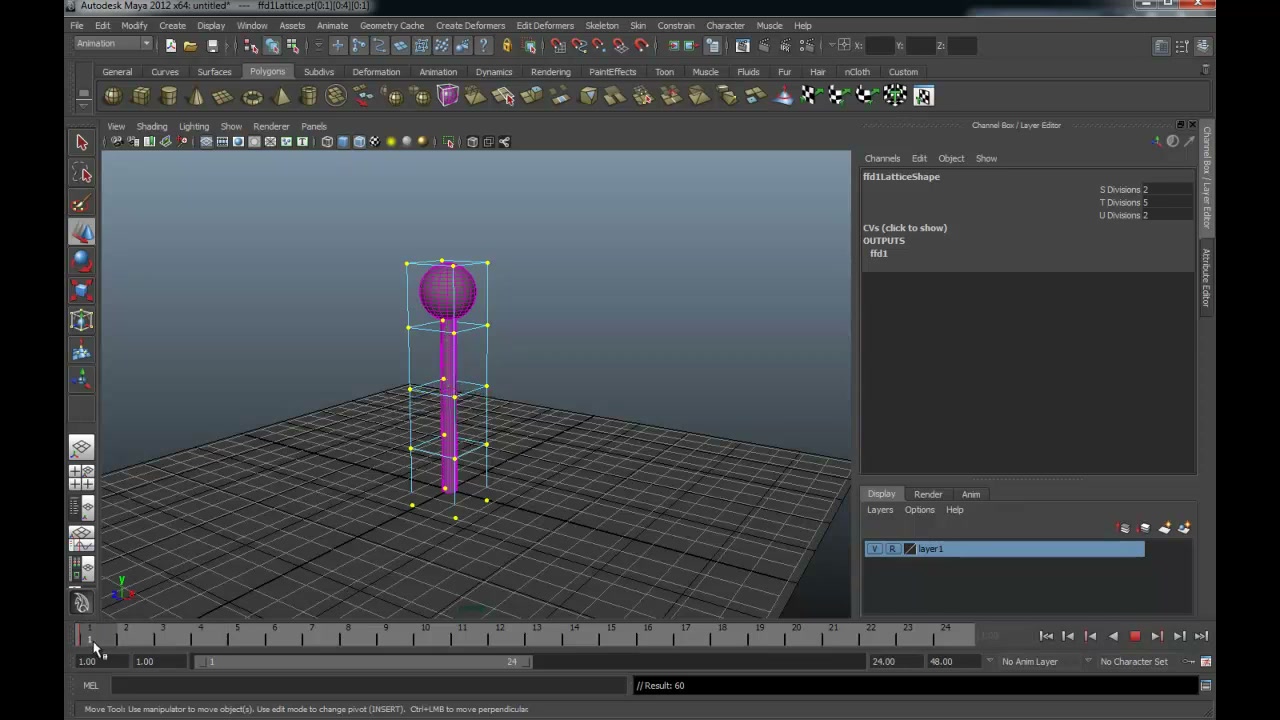Screen dimensions: 1280x720
Task: Open the Create Deformers menu
Action: point(470,25)
